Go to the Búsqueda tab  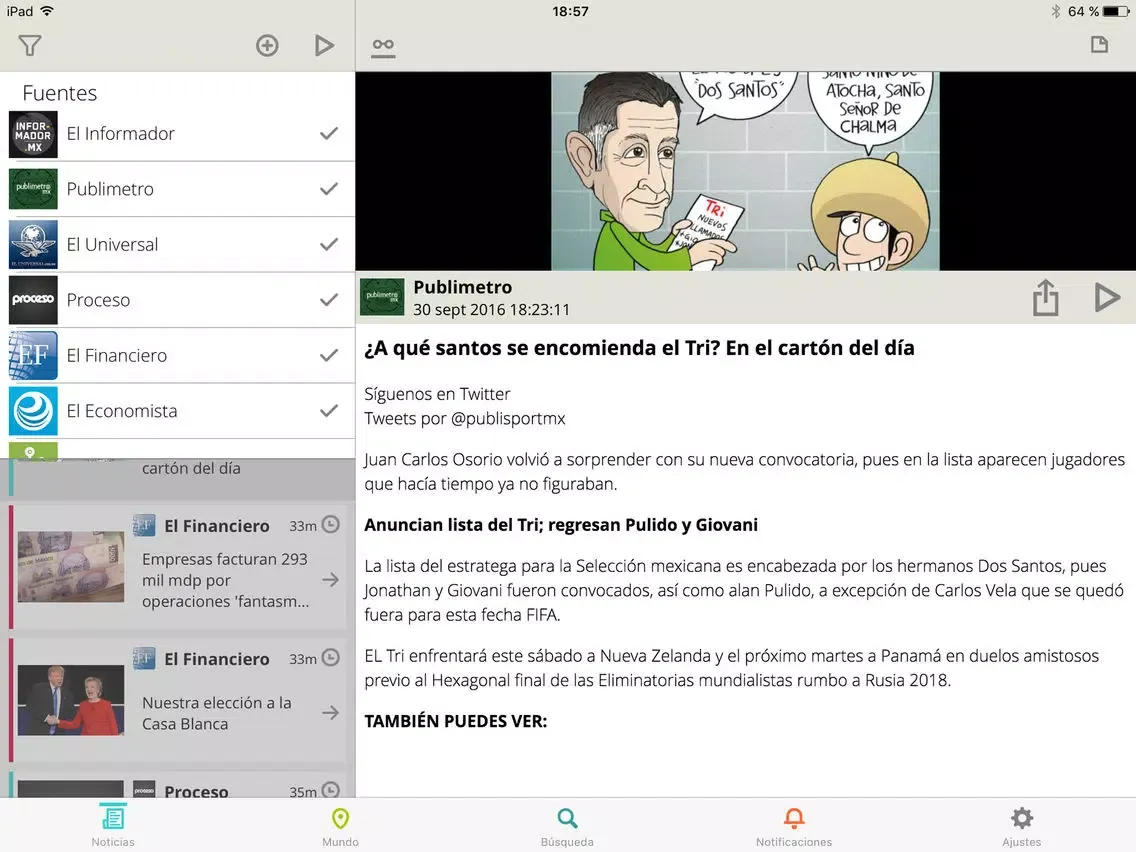tap(567, 825)
